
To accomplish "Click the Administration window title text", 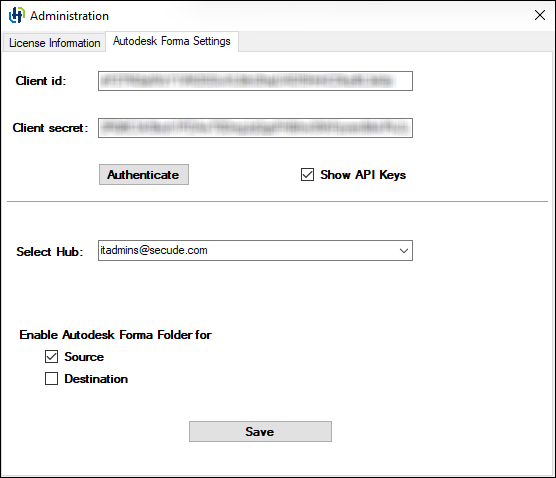I will [70, 16].
